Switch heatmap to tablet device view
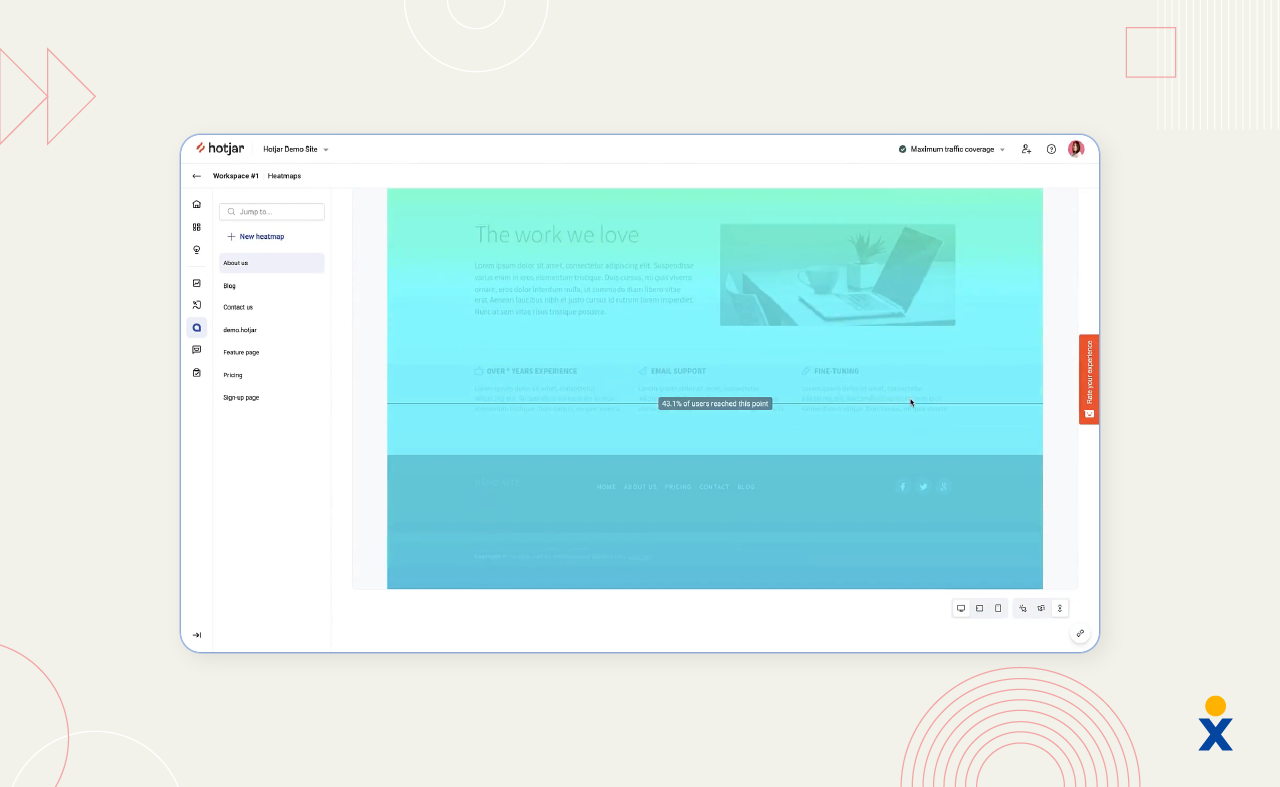1280x787 pixels. [979, 608]
